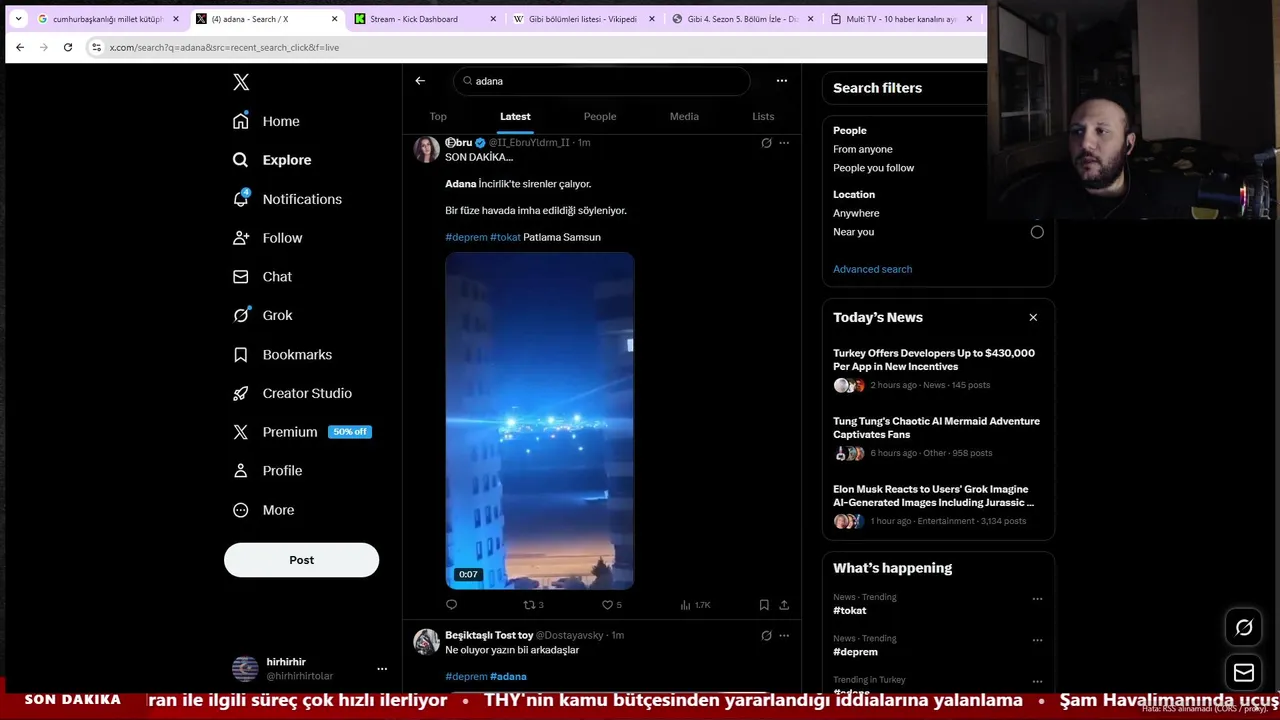This screenshot has height=720, width=1280.
Task: Open the Follow people icon
Action: click(x=241, y=238)
